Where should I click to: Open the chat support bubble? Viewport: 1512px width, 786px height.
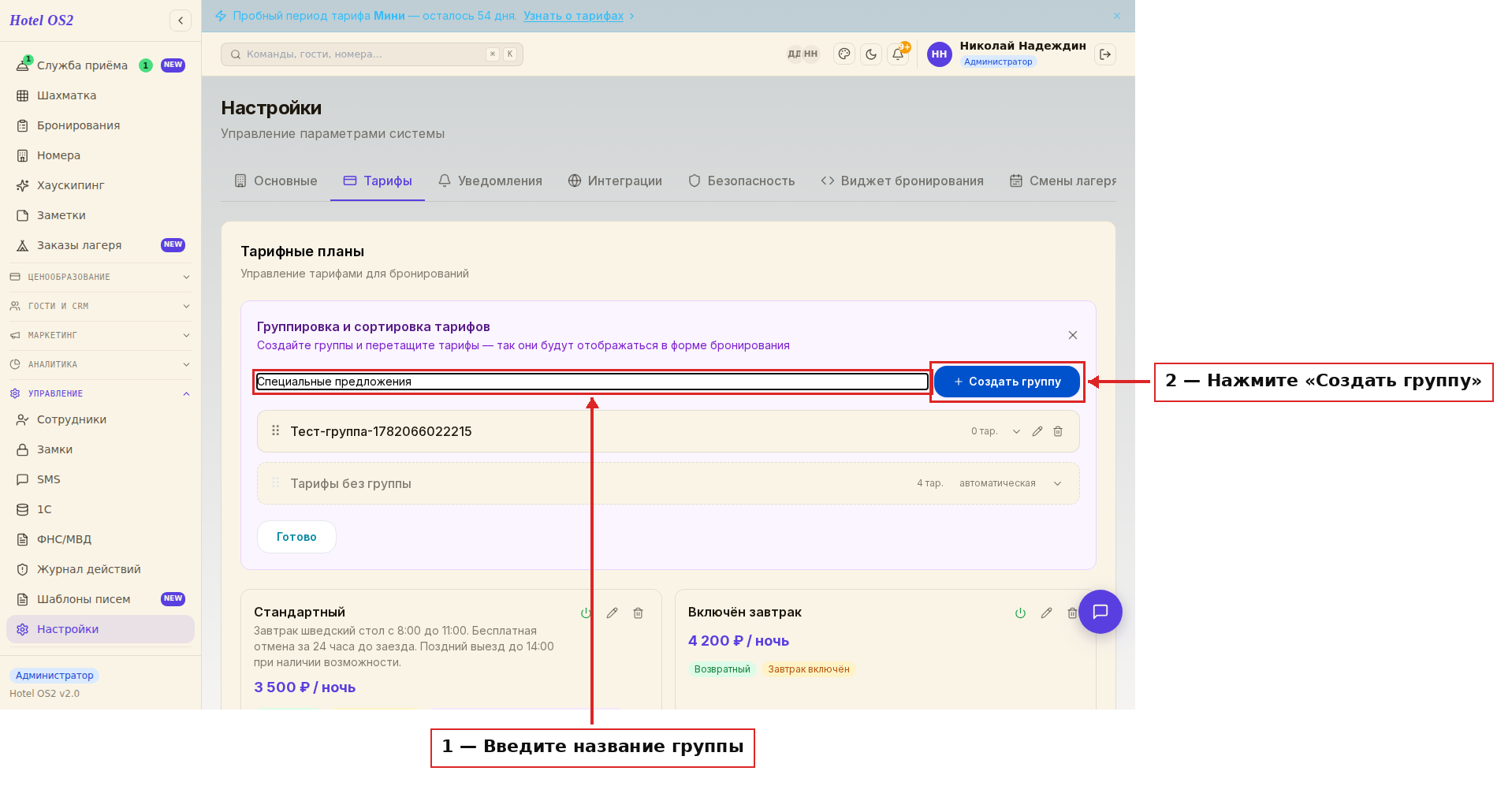click(1100, 612)
